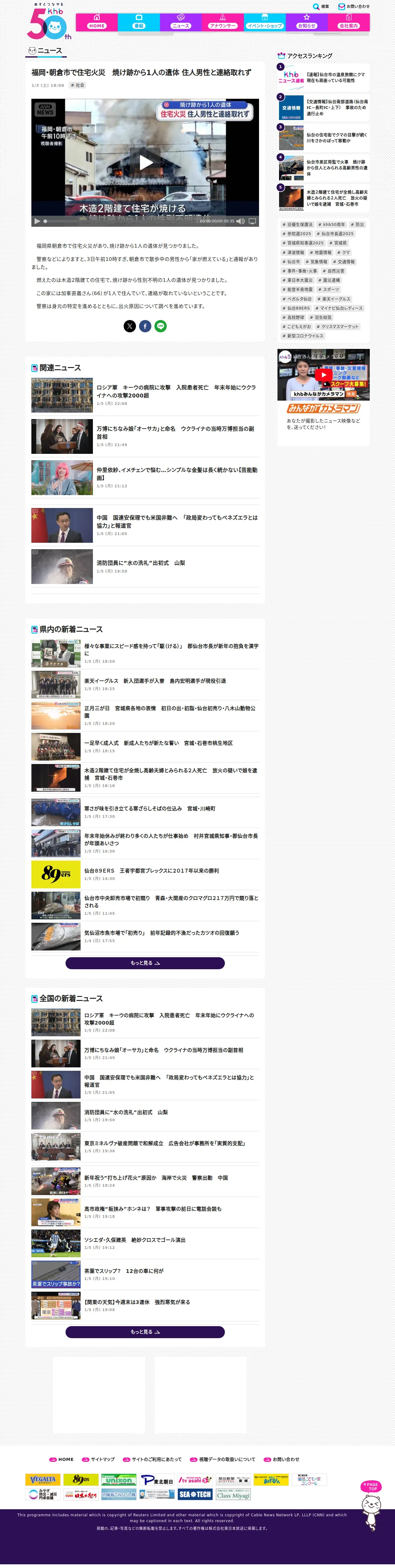The image size is (395, 1568).
Task: Open the みやぎ防災・減災円卓会議 banner
Action: click(42, 1494)
